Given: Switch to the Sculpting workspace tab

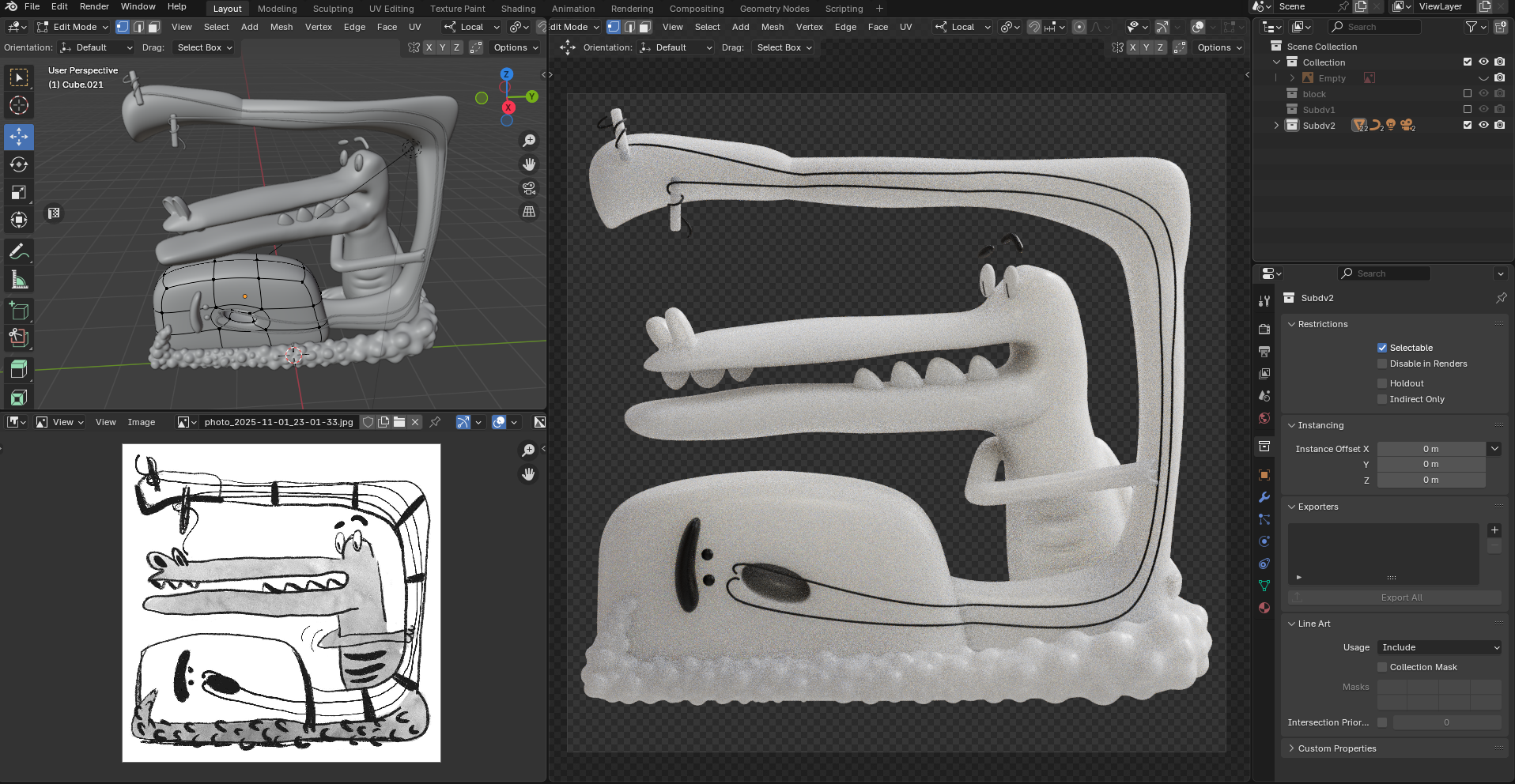Looking at the screenshot, I should [332, 9].
